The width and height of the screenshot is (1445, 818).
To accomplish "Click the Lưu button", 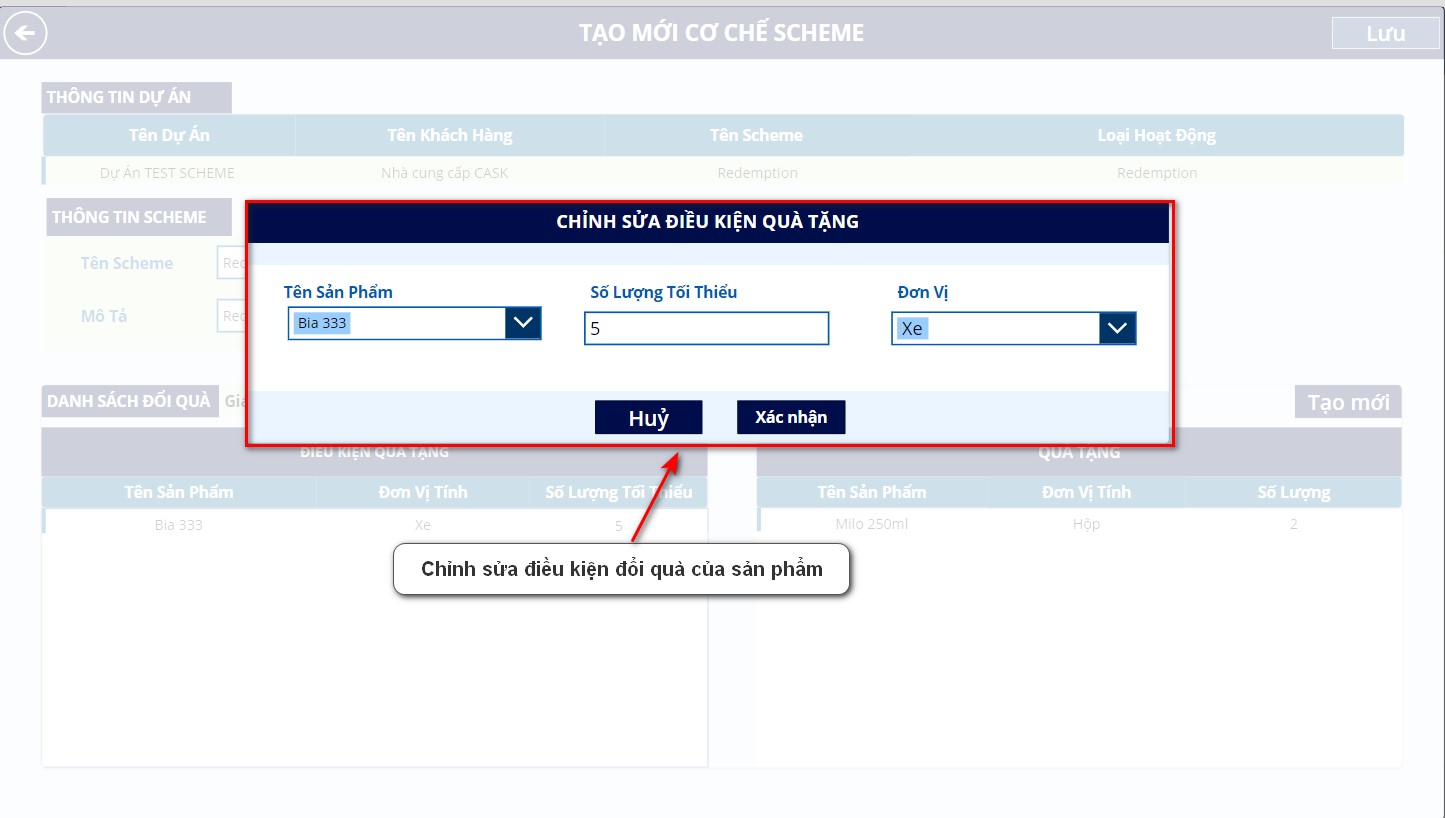I will (x=1386, y=33).
